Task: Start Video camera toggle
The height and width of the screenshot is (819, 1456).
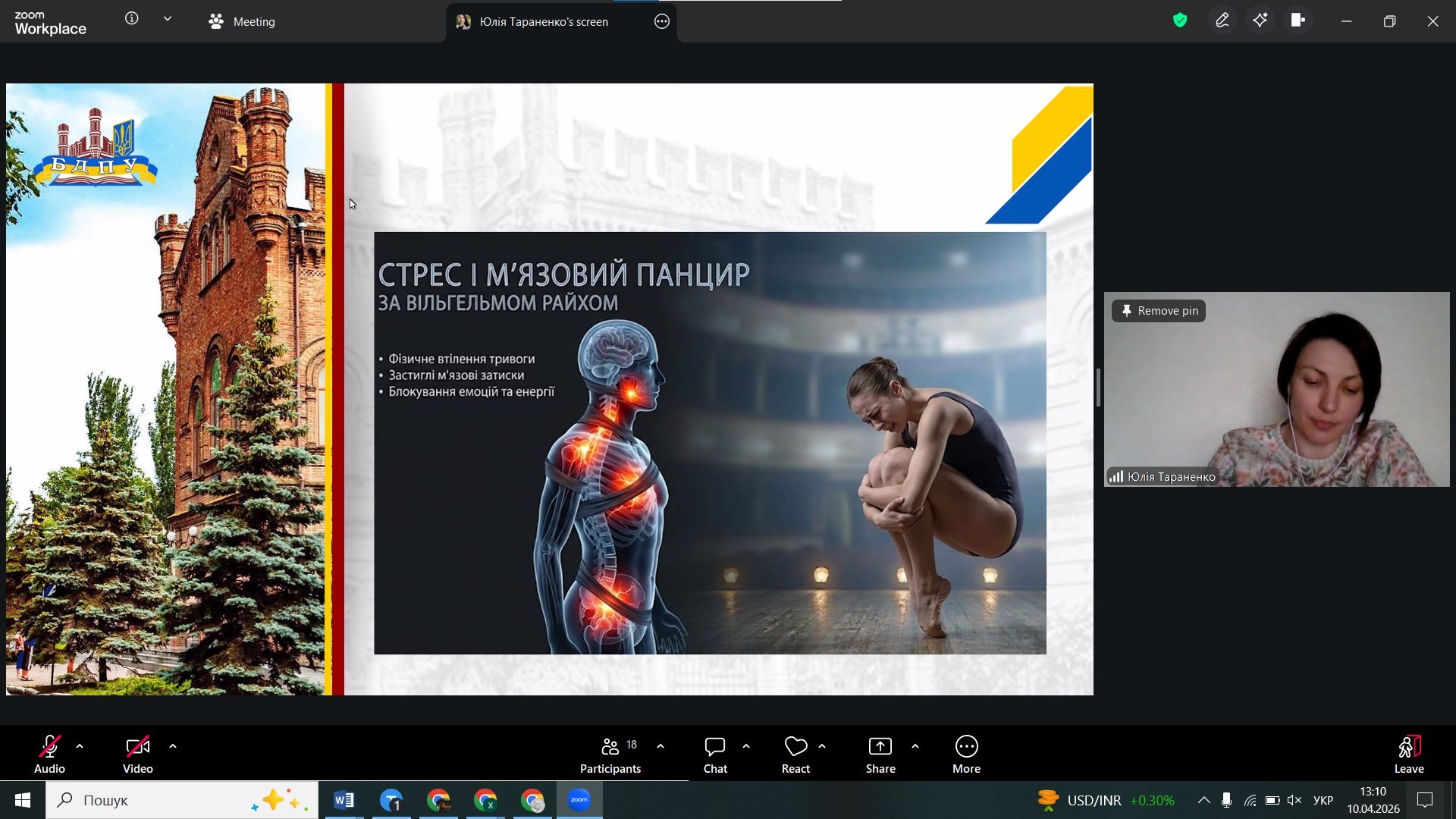Action: [x=137, y=747]
